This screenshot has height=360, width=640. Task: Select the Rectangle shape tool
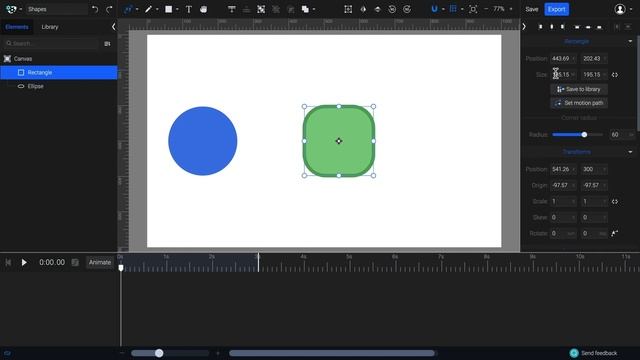(x=168, y=9)
